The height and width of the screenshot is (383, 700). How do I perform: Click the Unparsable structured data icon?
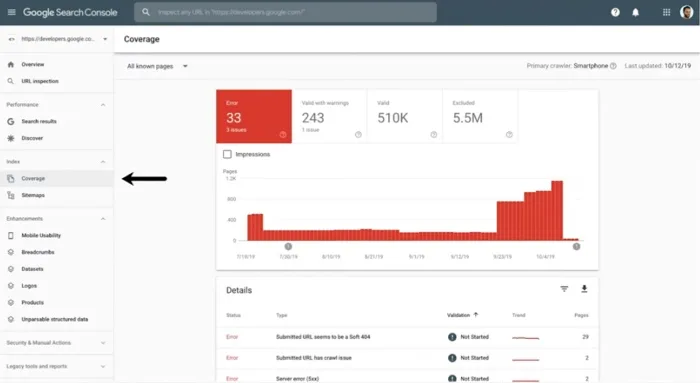point(11,319)
